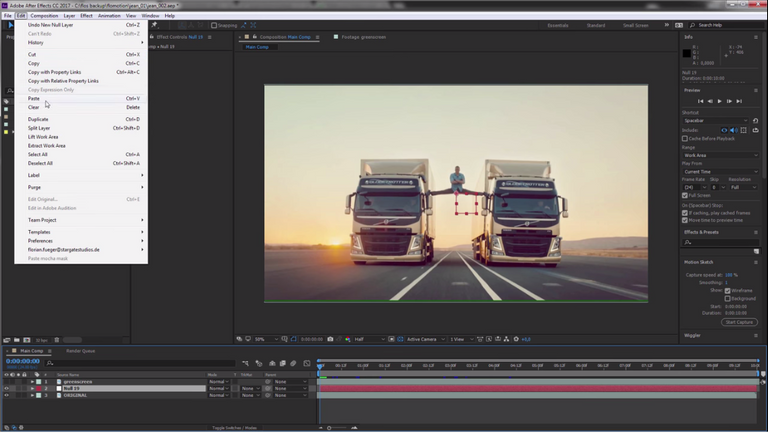Click the red label color of Null 19
The image size is (768, 433).
(39, 388)
